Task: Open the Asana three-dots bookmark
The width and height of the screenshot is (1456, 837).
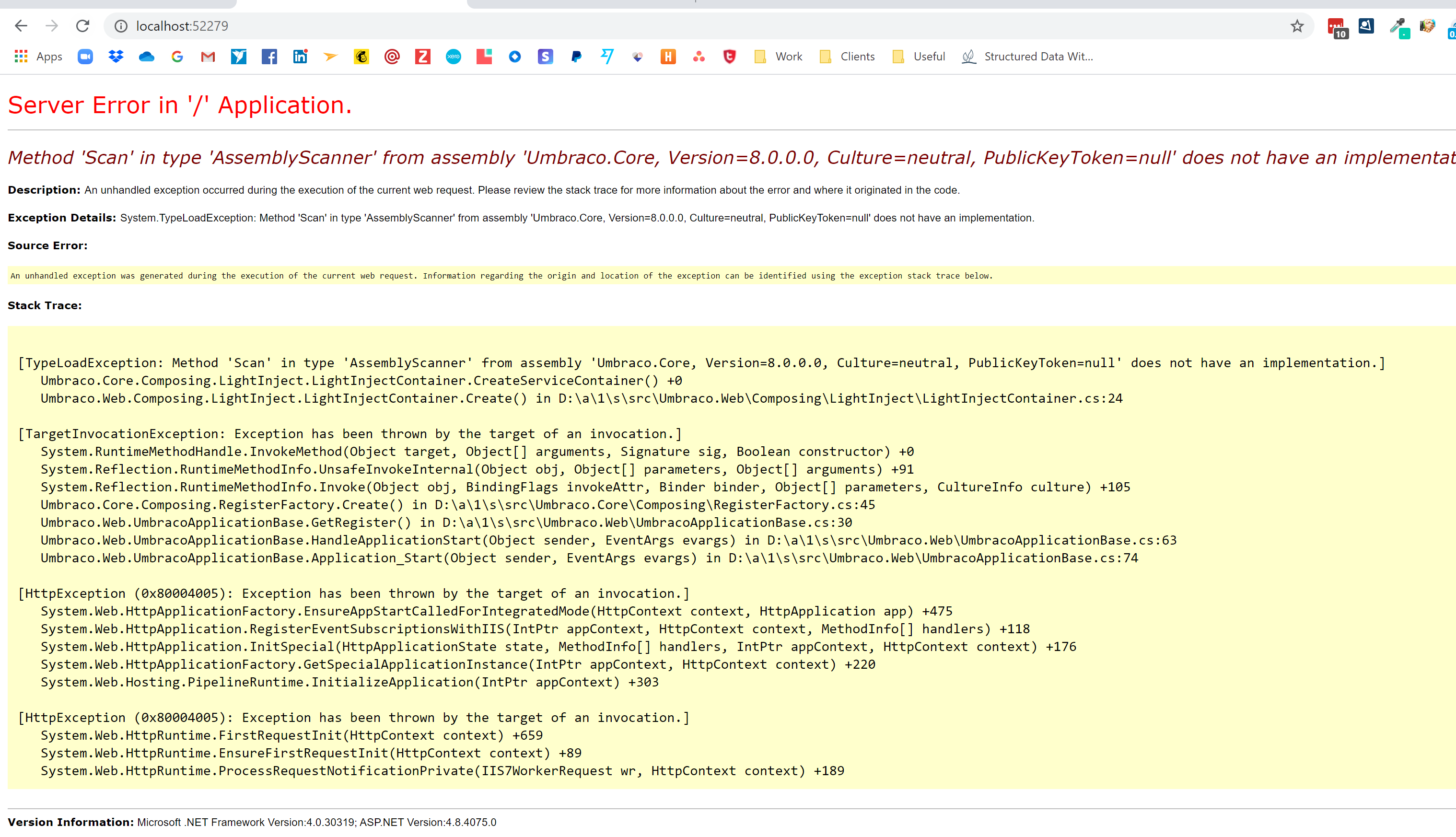Action: (699, 57)
